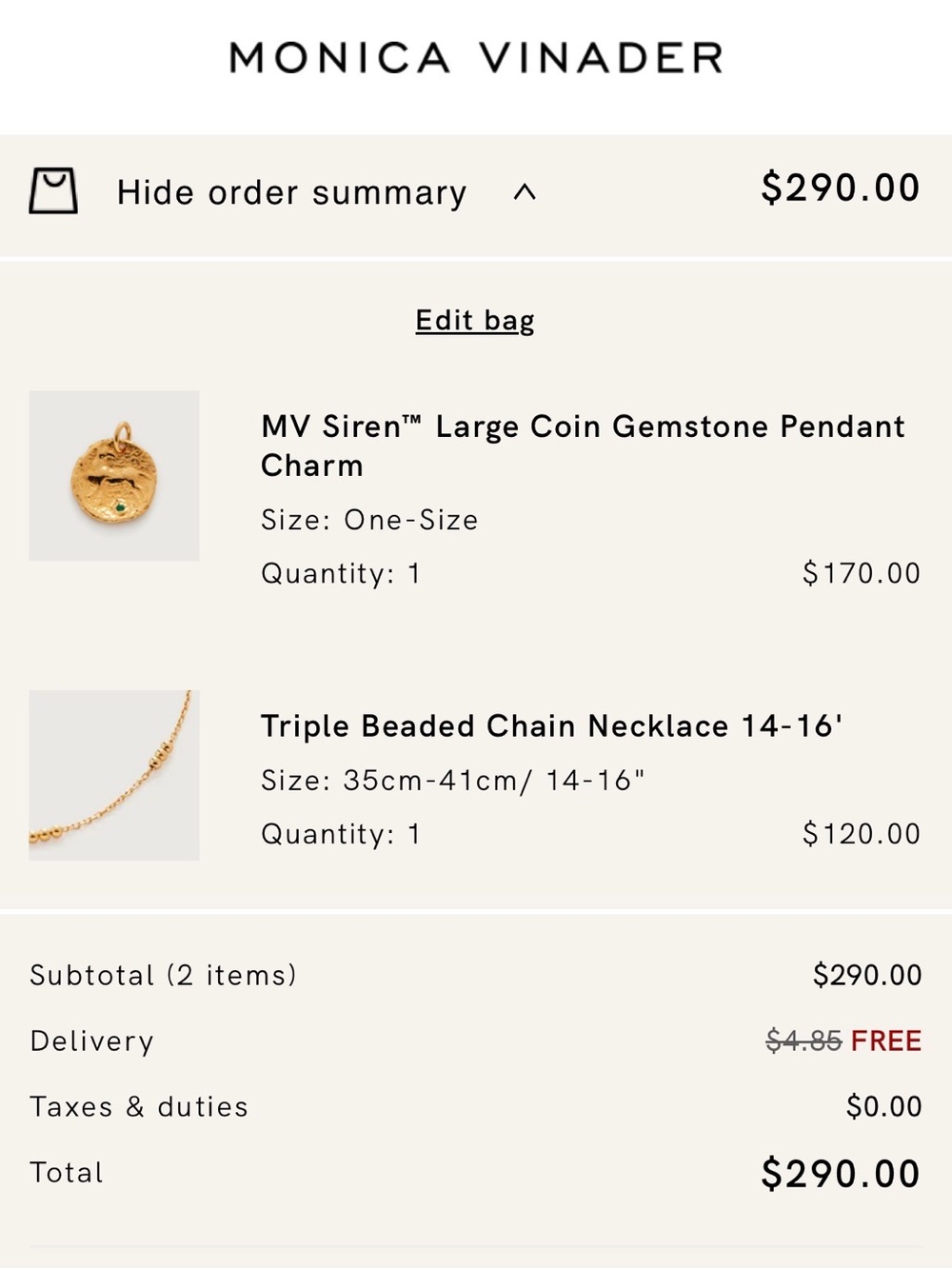Open the Monica Vinader logo homepage
Image resolution: width=952 pixels, height=1269 pixels.
[x=476, y=57]
